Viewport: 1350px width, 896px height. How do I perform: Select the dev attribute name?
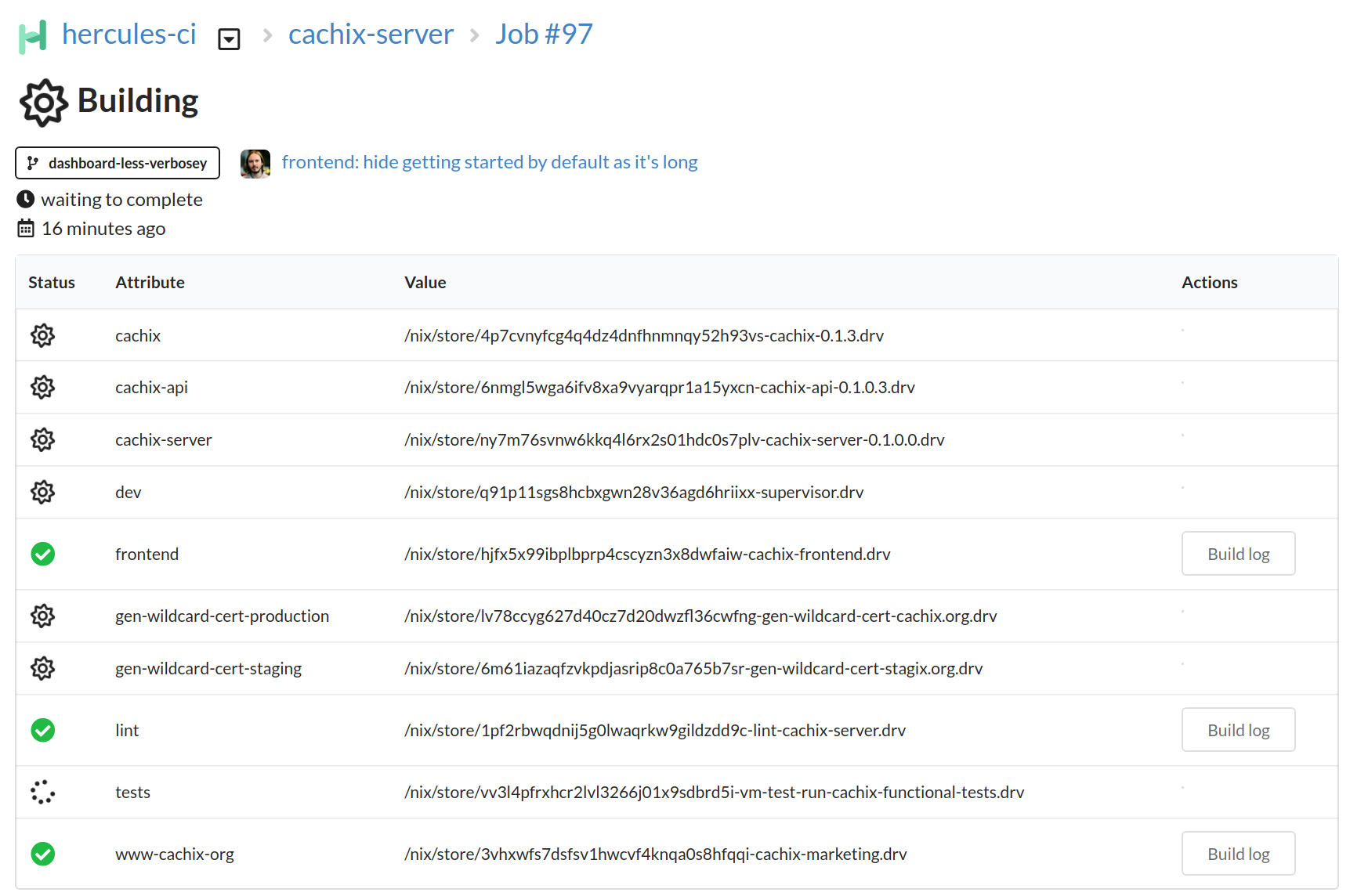click(128, 492)
